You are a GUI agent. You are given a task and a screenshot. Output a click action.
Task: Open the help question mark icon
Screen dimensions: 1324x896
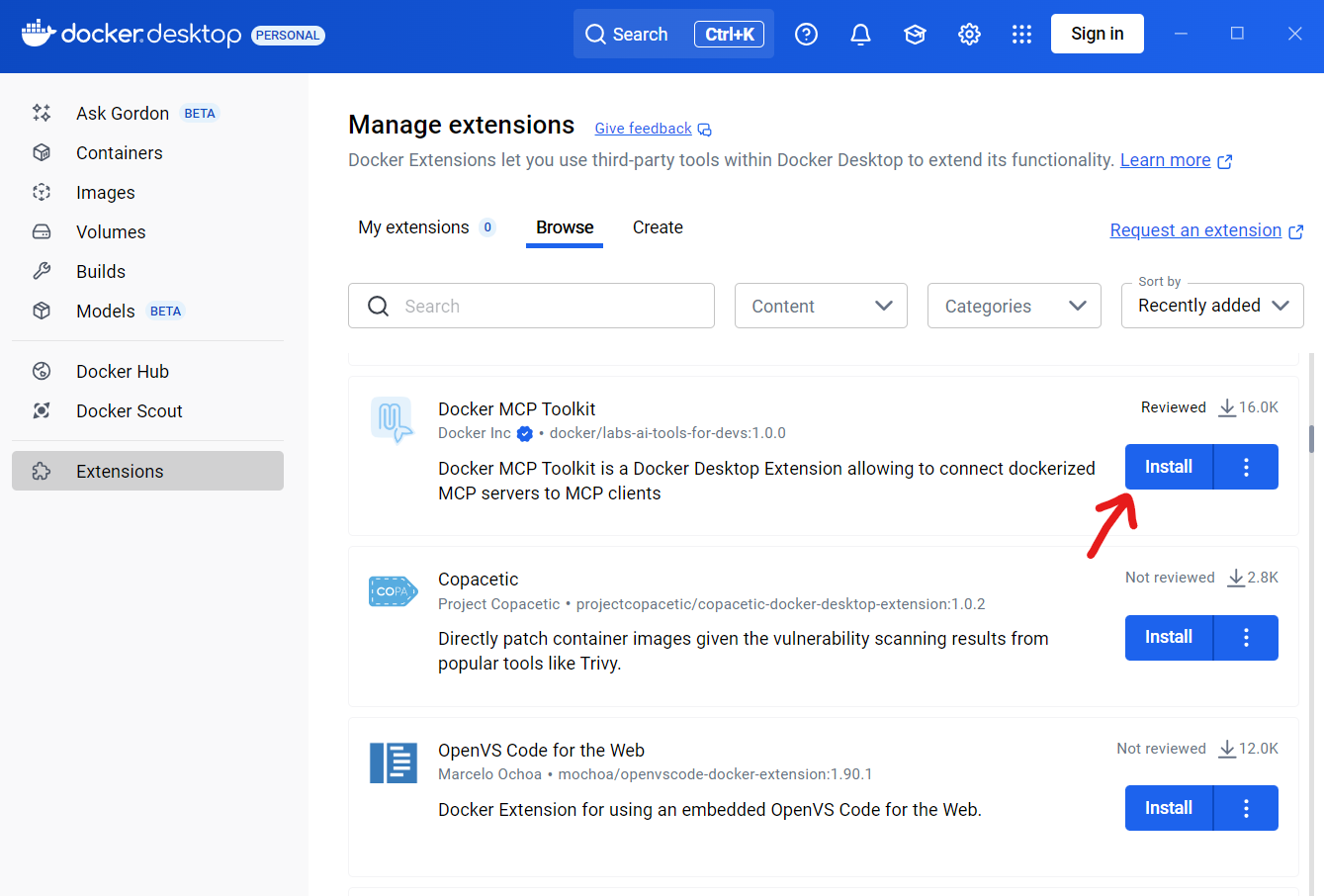pos(807,35)
